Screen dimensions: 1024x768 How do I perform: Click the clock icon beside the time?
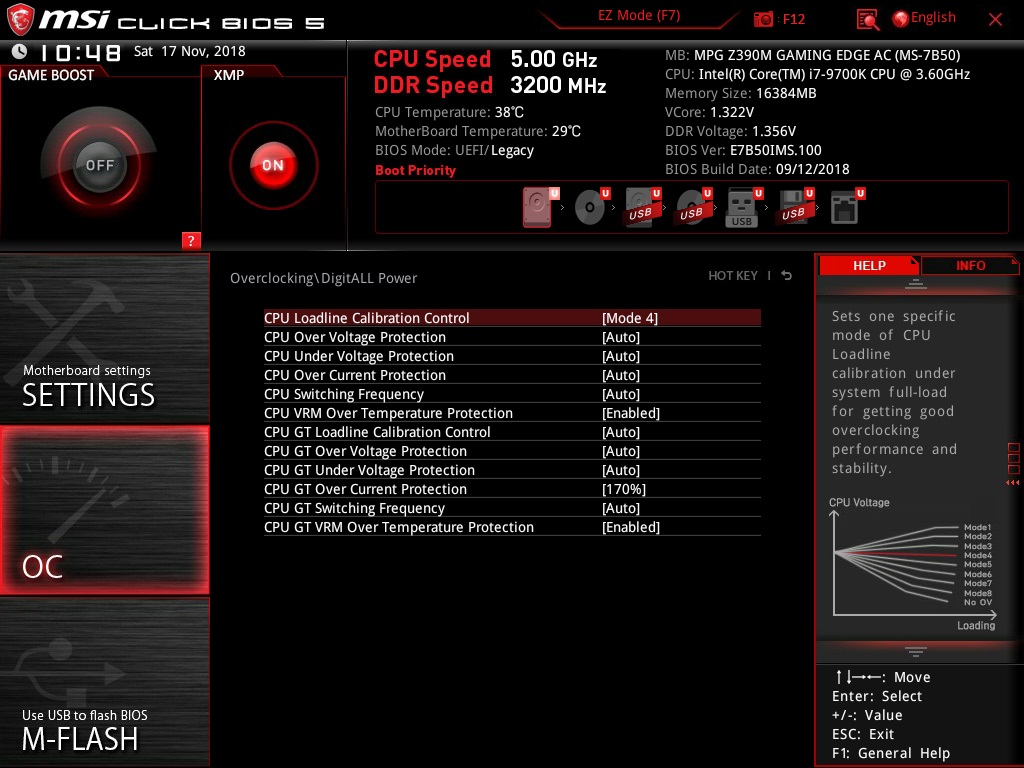coord(20,52)
